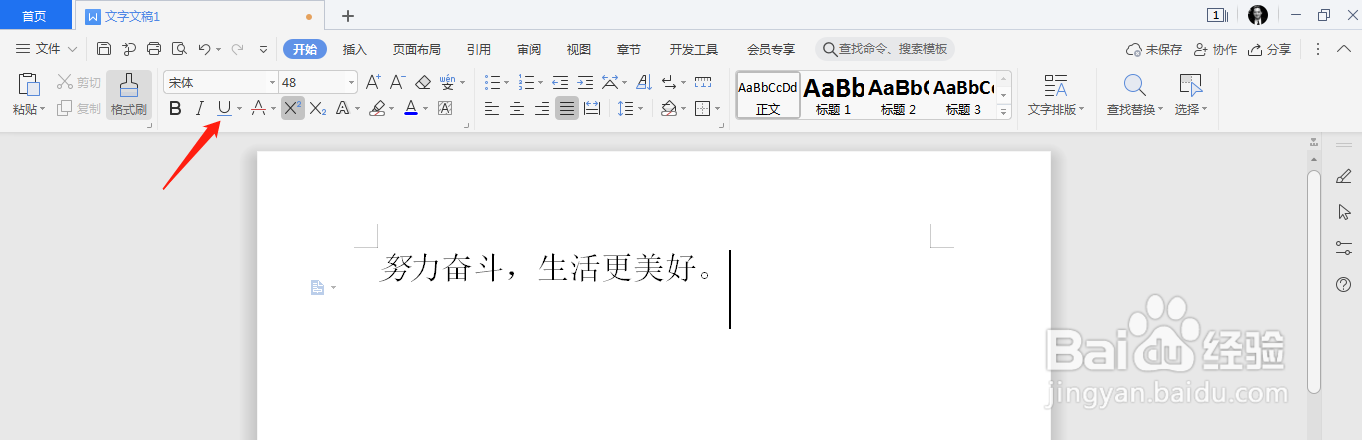Open quick access toolbar customize dropdown
The height and width of the screenshot is (440, 1362).
point(264,49)
